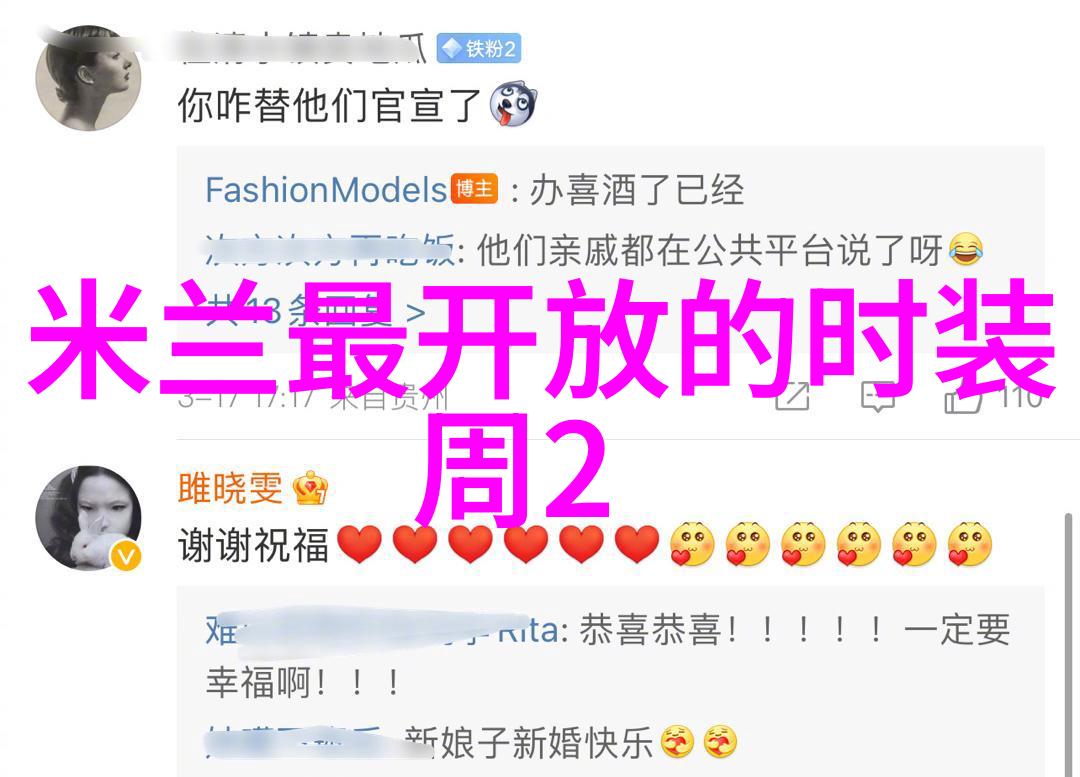Tap the reply 新娘子新婚快乐

coord(529,743)
